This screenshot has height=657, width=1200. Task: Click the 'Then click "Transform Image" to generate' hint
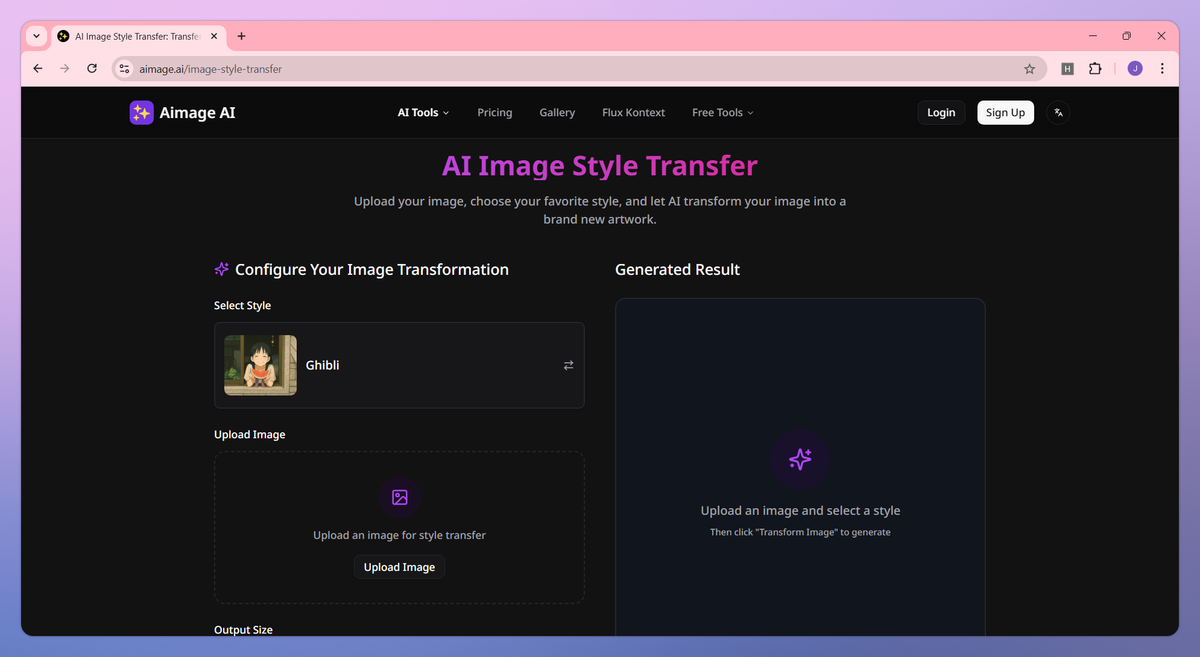[800, 532]
